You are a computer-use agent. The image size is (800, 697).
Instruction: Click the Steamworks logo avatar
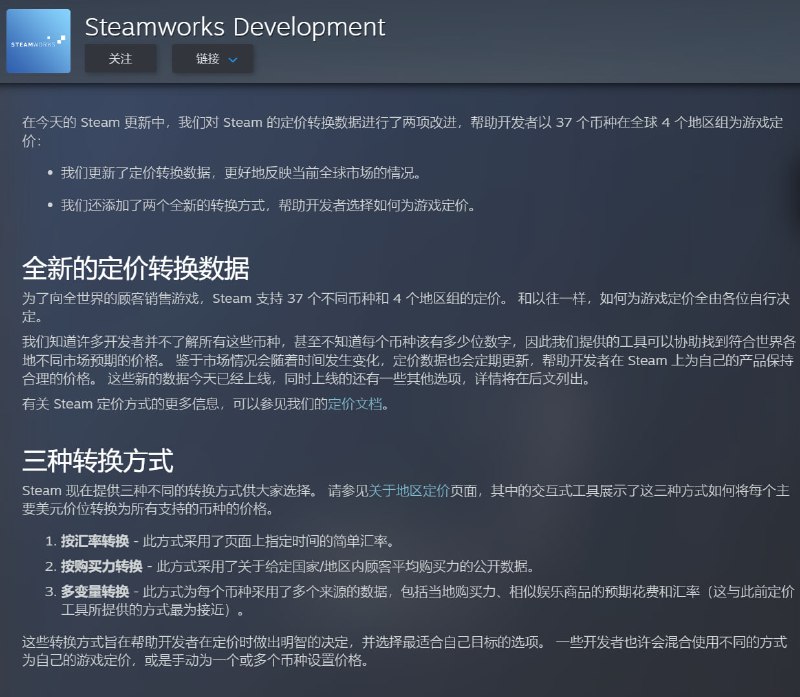pos(38,41)
